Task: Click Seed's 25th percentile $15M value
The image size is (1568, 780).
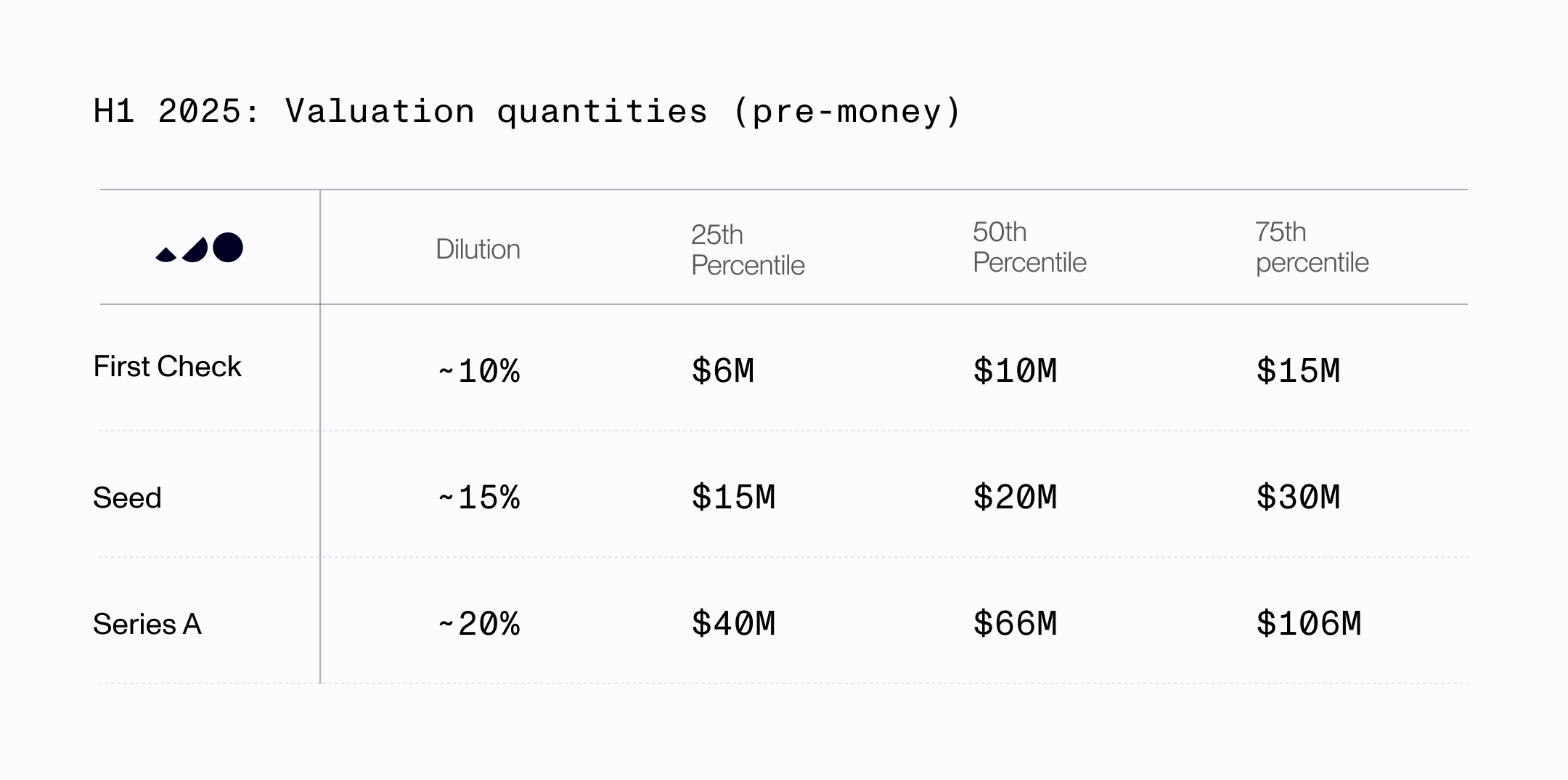Action: click(x=733, y=497)
